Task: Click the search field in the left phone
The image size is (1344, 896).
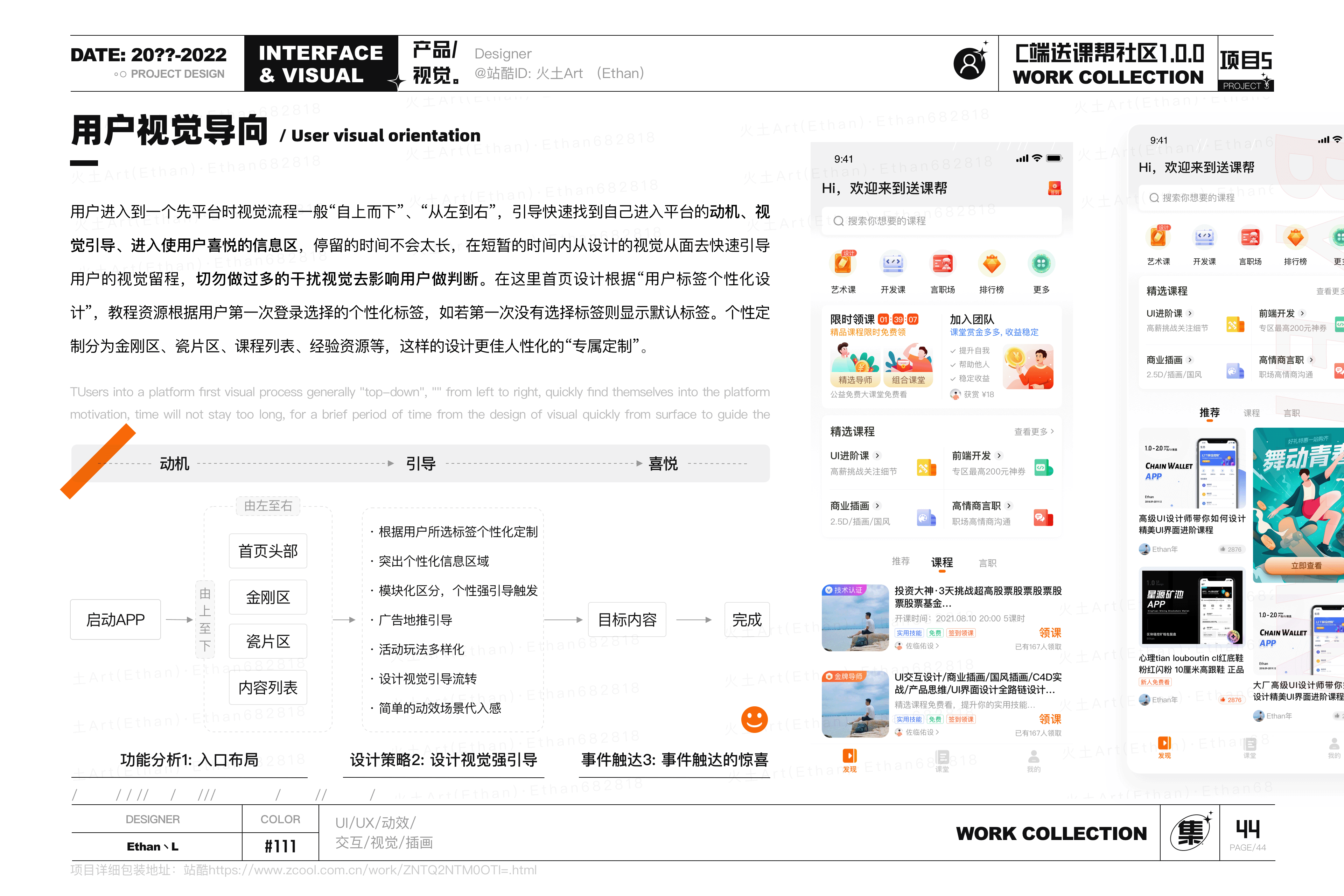Action: click(x=941, y=220)
